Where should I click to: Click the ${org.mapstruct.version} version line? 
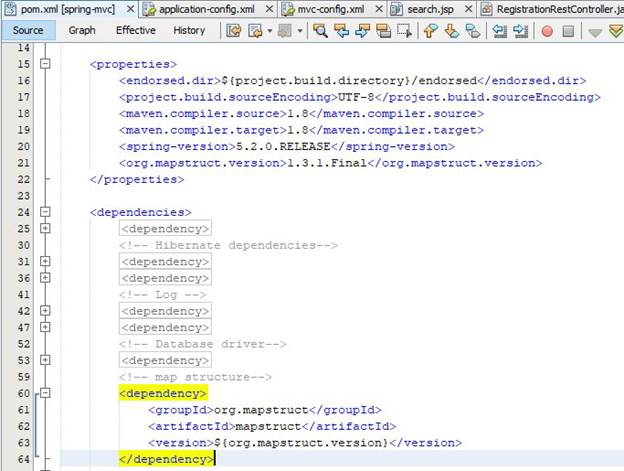pos(305,443)
